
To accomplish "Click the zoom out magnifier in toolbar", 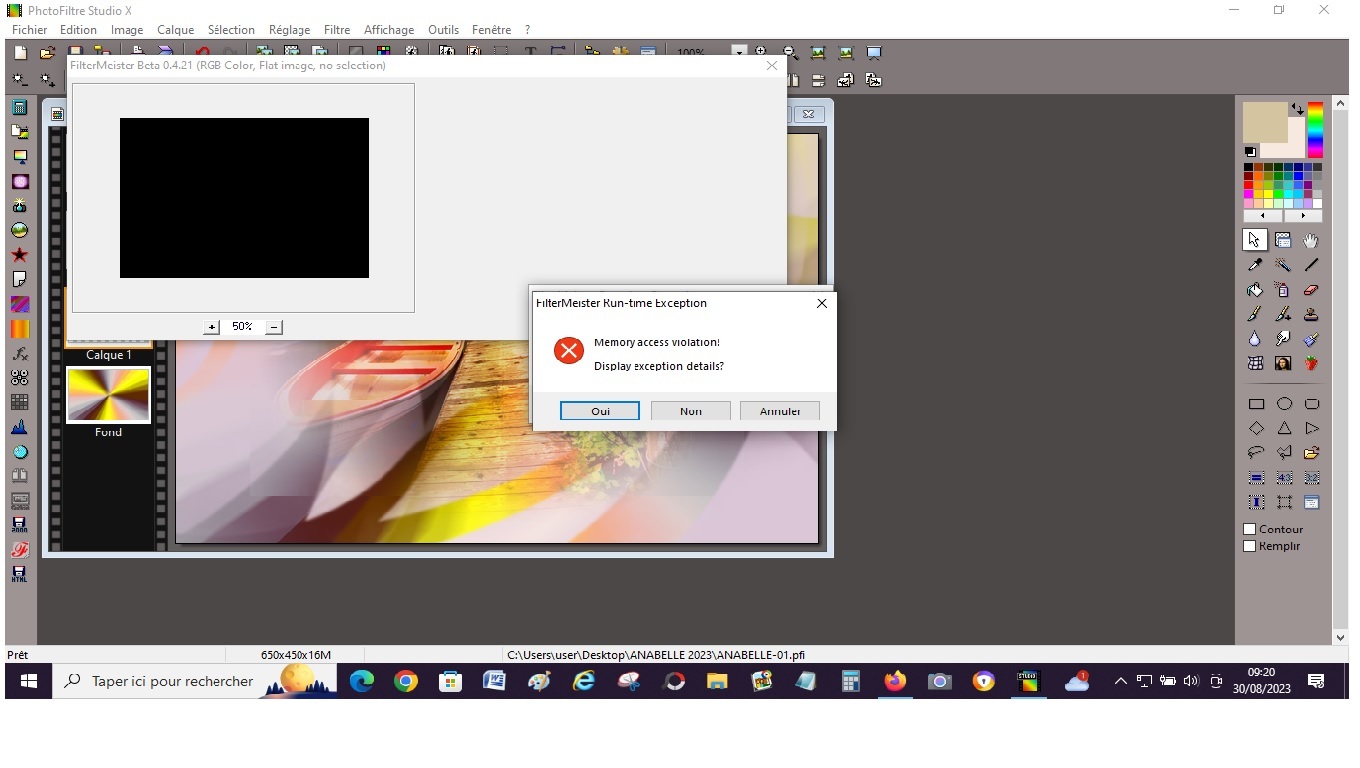I will [790, 52].
